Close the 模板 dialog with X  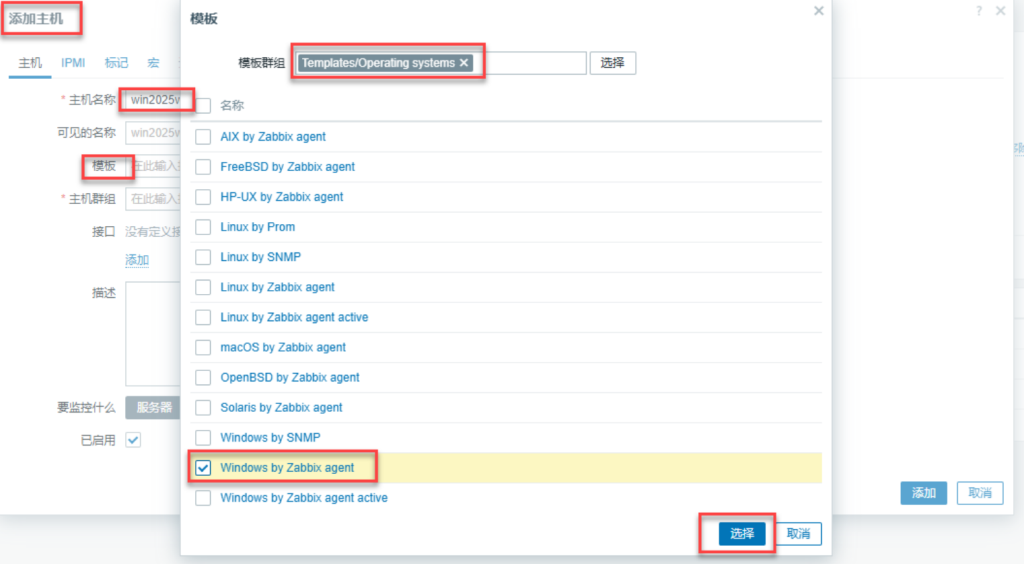(818, 11)
